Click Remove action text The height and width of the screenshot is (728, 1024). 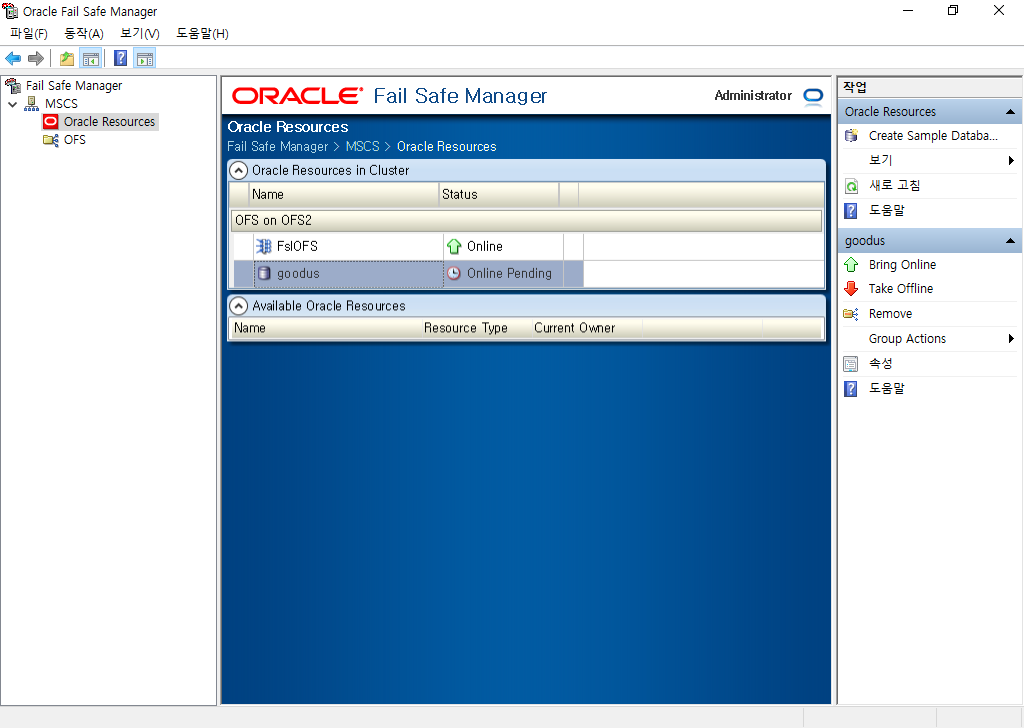click(890, 313)
